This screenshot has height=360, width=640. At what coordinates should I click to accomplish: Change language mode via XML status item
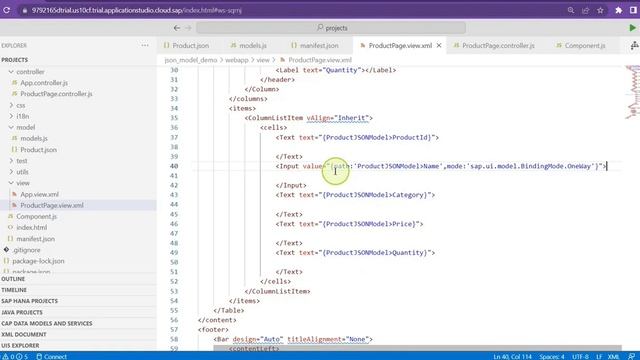point(613,356)
